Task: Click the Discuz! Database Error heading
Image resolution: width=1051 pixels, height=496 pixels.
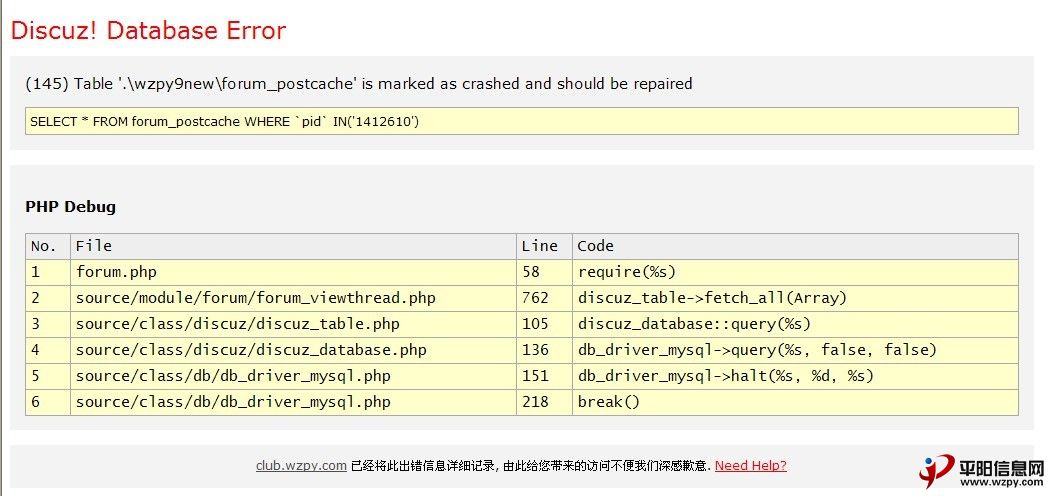Action: (149, 31)
